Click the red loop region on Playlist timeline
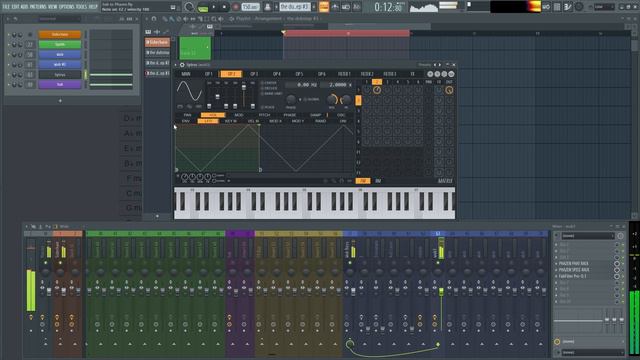The width and height of the screenshot is (640, 360). [x=347, y=33]
